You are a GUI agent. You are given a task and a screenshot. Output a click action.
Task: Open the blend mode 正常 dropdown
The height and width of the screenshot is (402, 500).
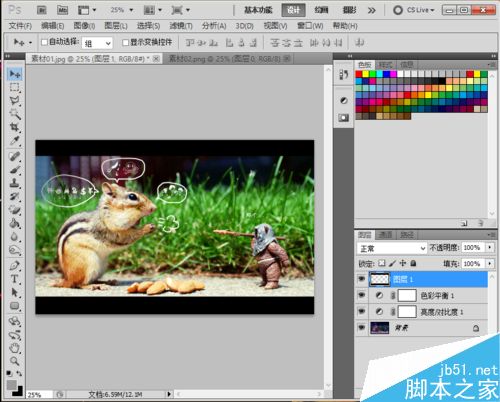(392, 248)
